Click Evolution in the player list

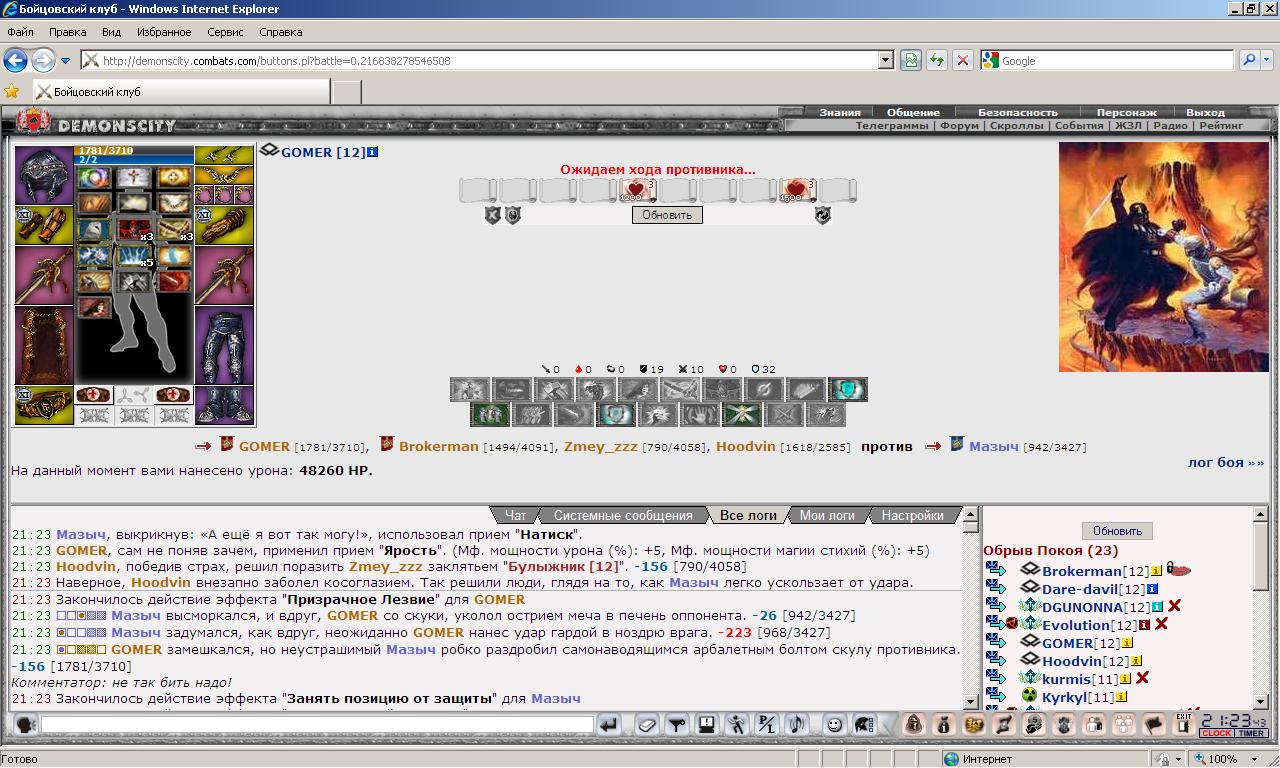[x=1076, y=625]
